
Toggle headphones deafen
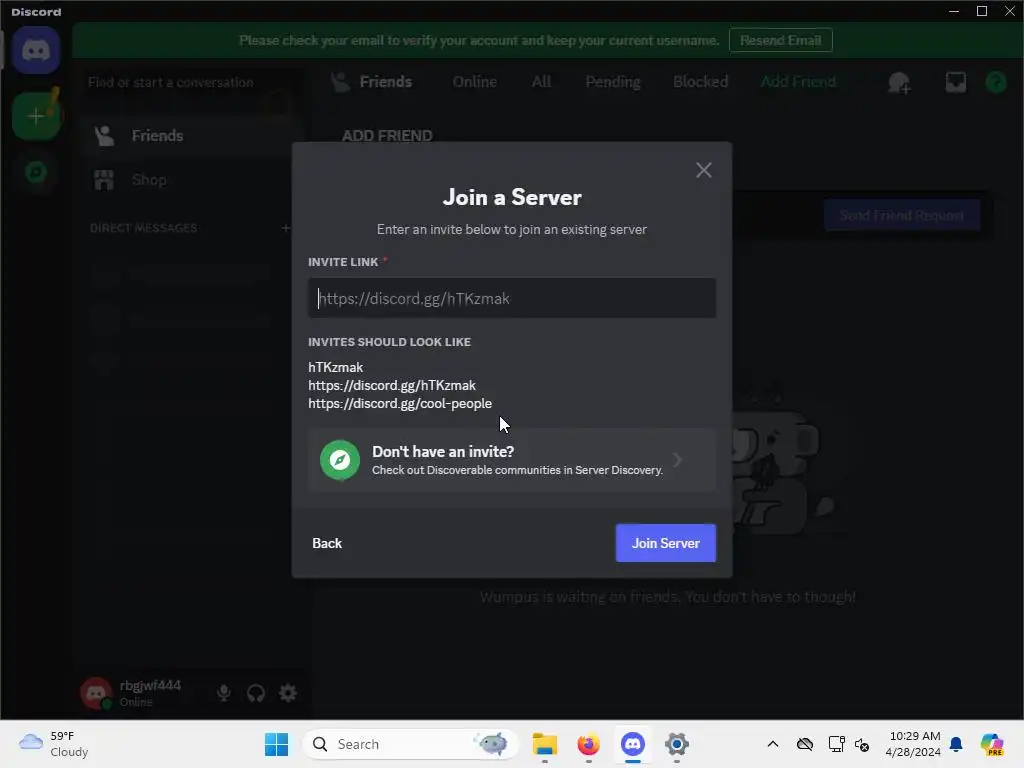[x=256, y=693]
